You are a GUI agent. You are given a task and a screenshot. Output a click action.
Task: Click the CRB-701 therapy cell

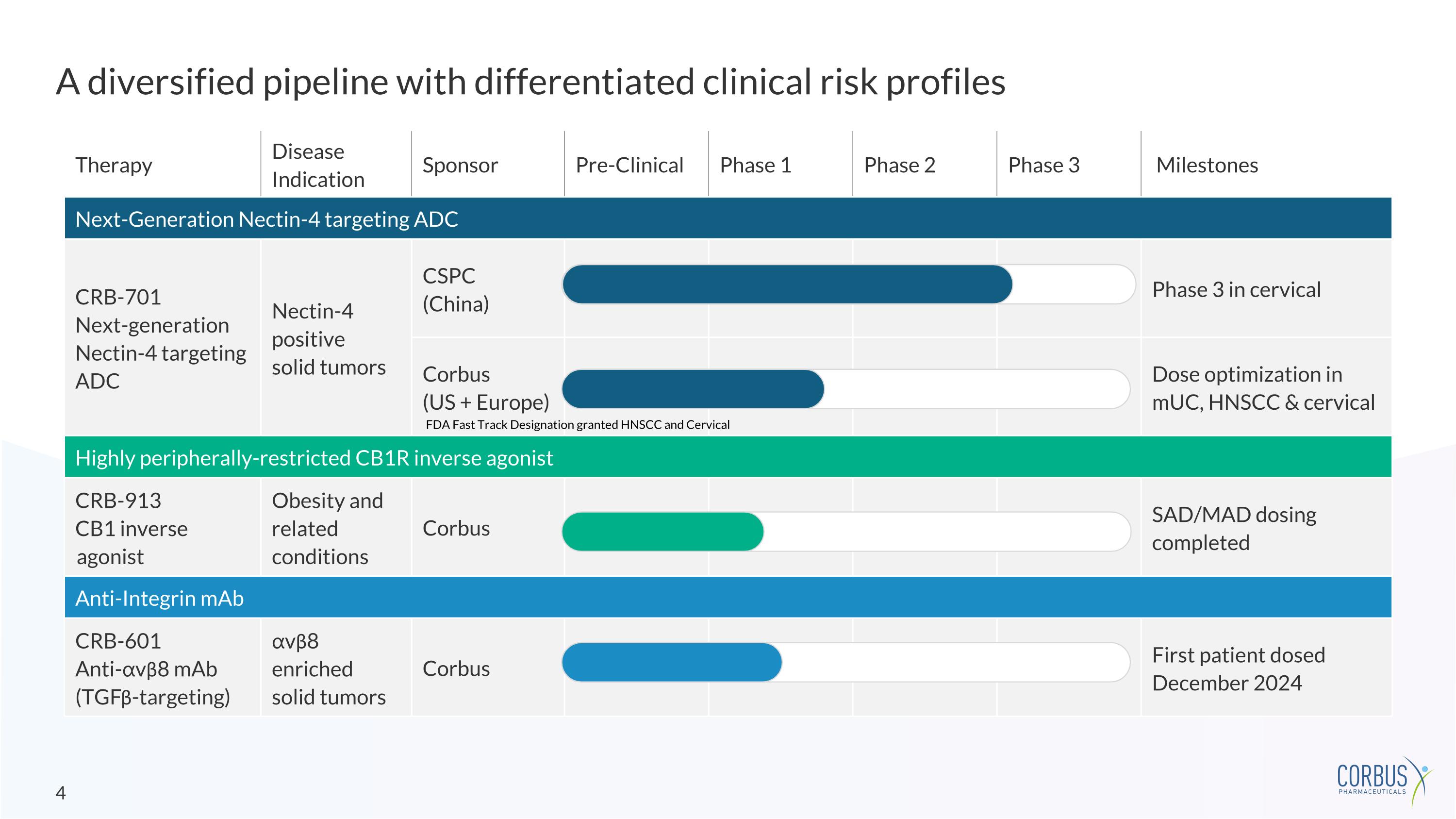click(161, 338)
